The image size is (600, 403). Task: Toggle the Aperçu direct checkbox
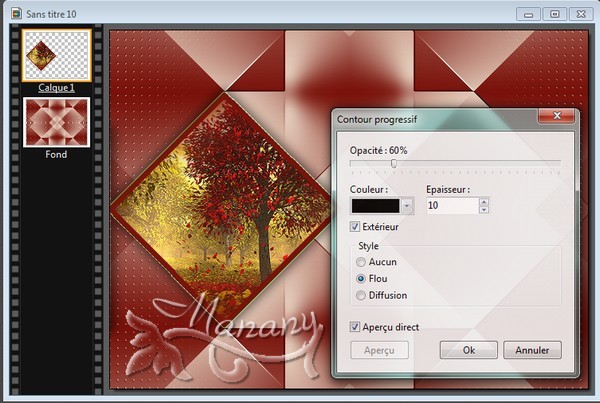(355, 327)
